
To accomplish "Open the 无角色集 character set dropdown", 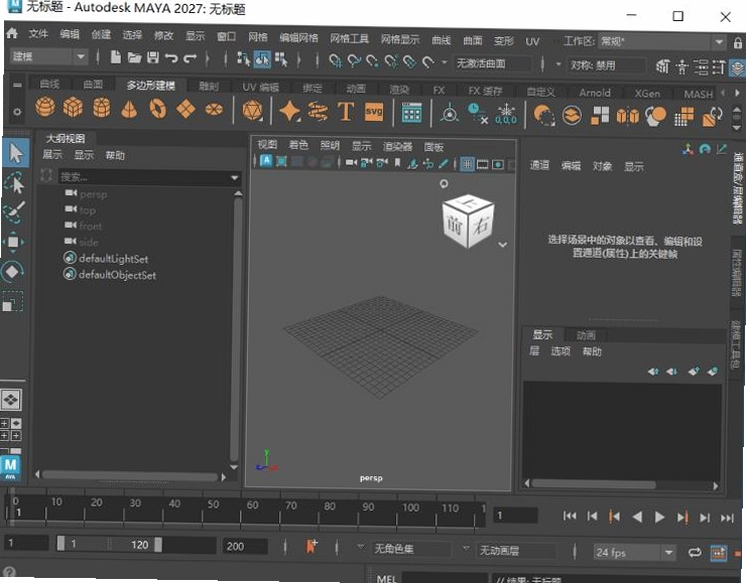I will pos(412,549).
